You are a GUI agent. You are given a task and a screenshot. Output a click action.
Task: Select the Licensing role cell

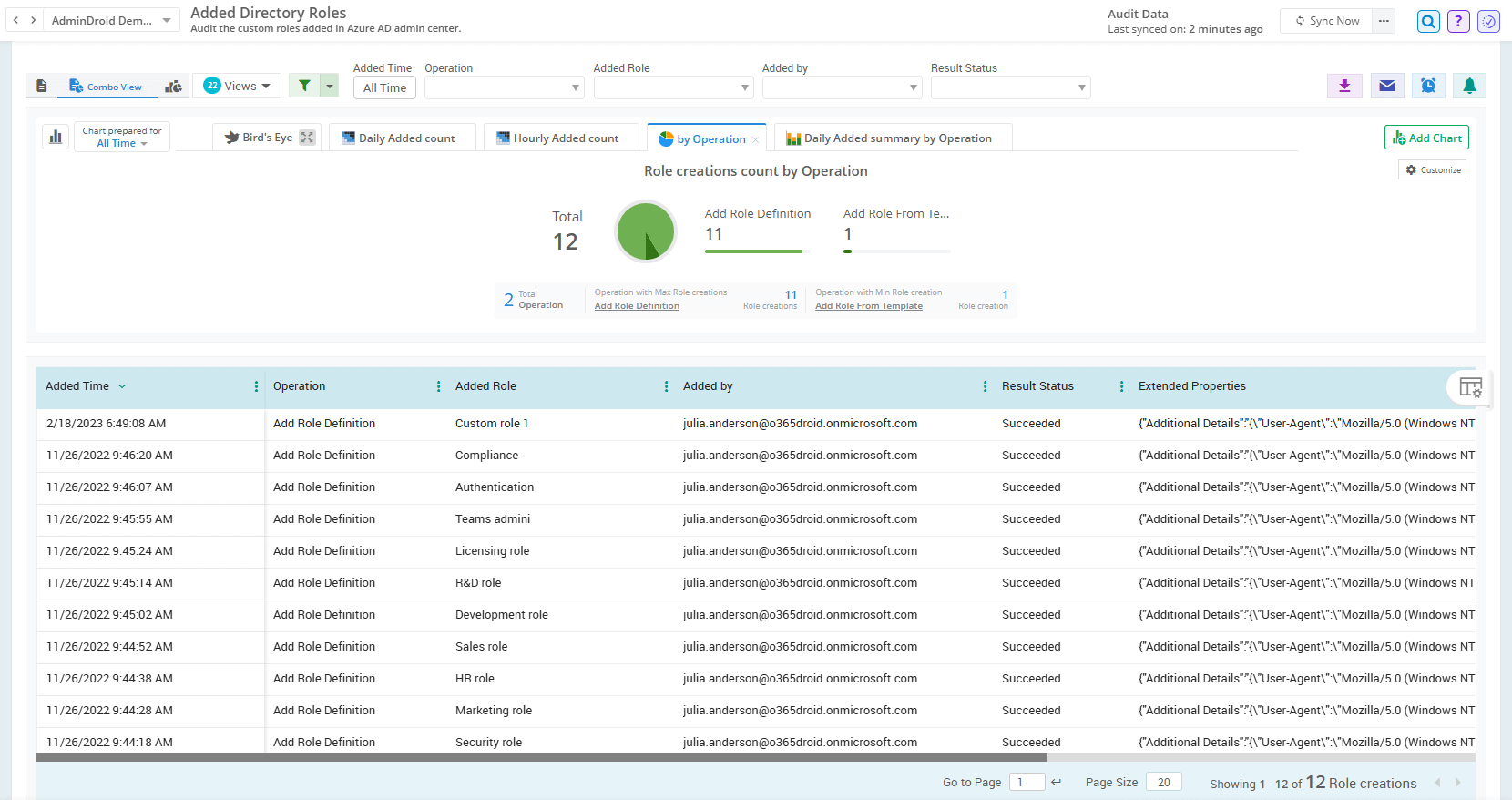(x=492, y=551)
